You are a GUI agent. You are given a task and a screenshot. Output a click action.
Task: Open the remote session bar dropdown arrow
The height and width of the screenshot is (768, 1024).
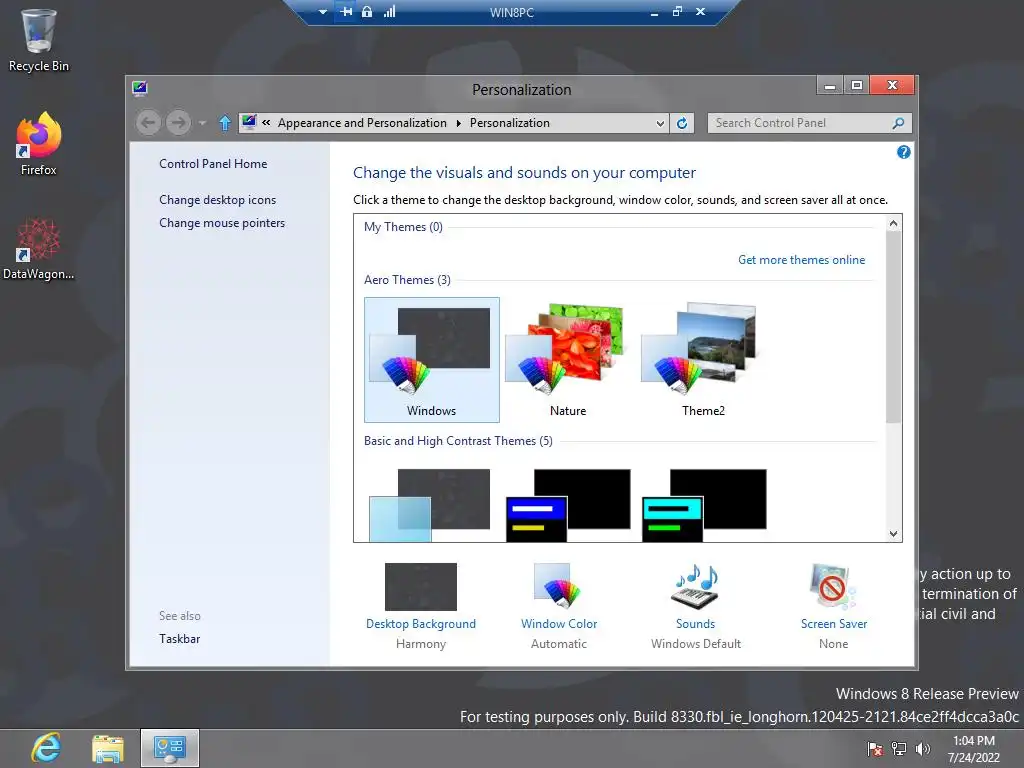pos(323,12)
